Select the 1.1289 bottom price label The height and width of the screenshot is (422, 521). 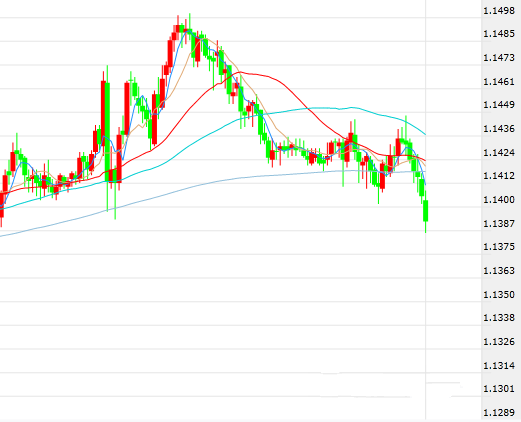point(499,413)
